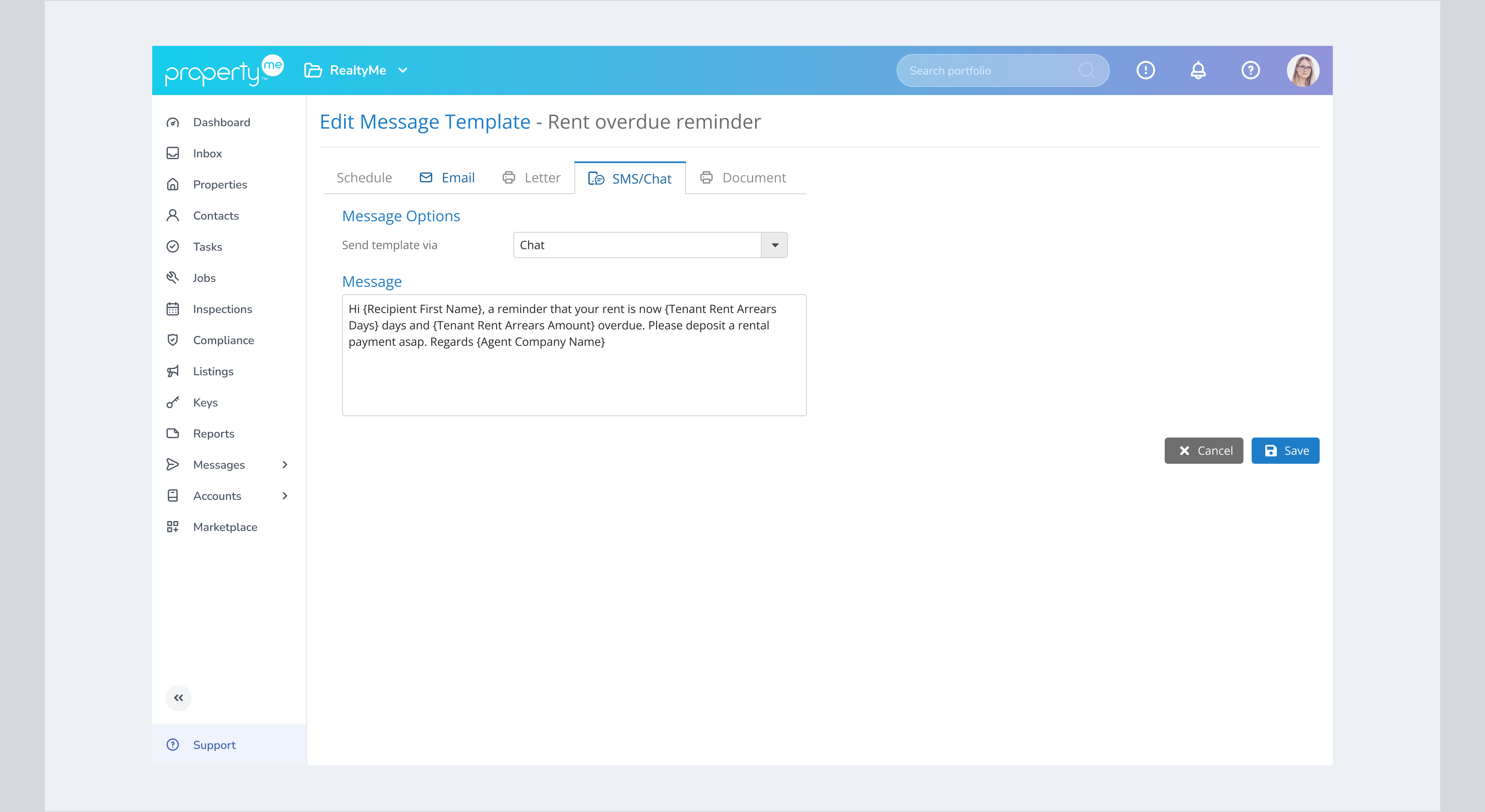This screenshot has height=812, width=1485.
Task: Switch to the Email tab
Action: (x=447, y=178)
